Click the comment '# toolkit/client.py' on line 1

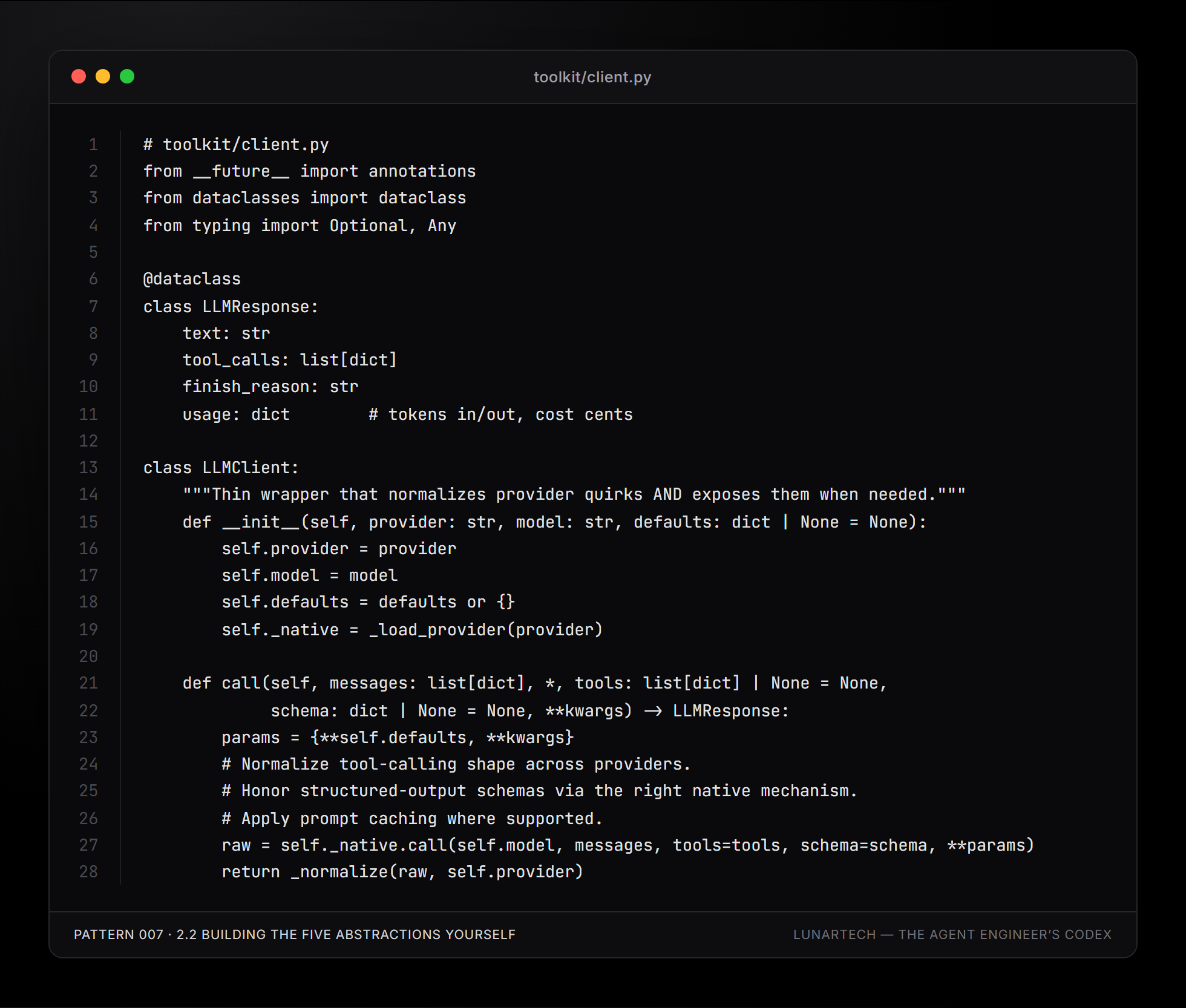(236, 145)
